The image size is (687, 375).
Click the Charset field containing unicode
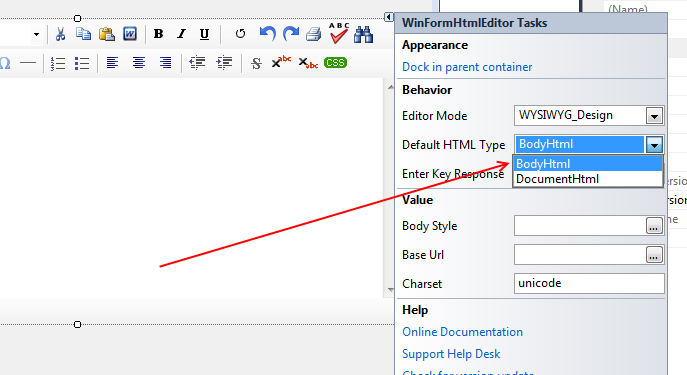click(589, 283)
